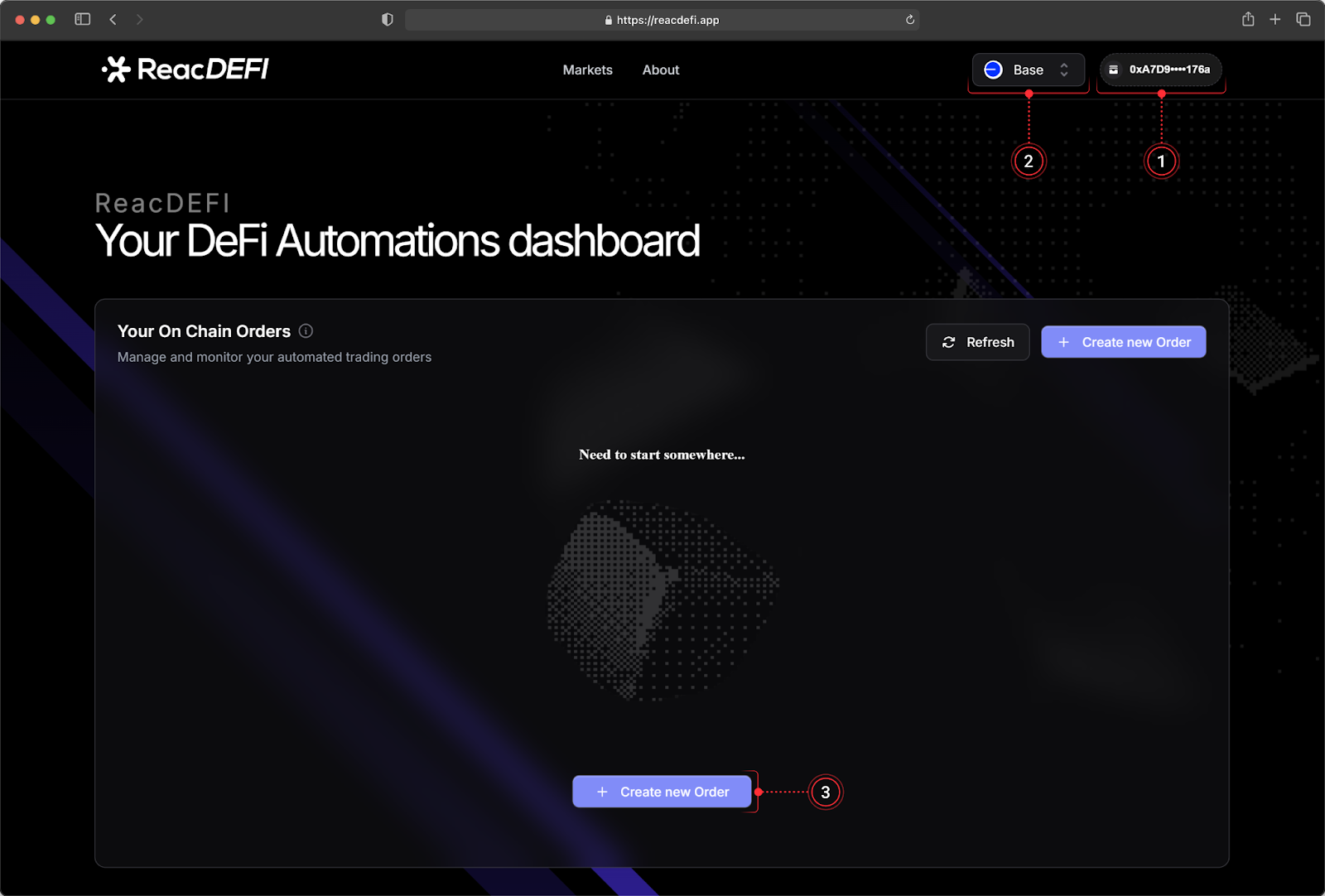1325x896 pixels.
Task: Click the network selector up-down chevrons
Action: pos(1064,70)
